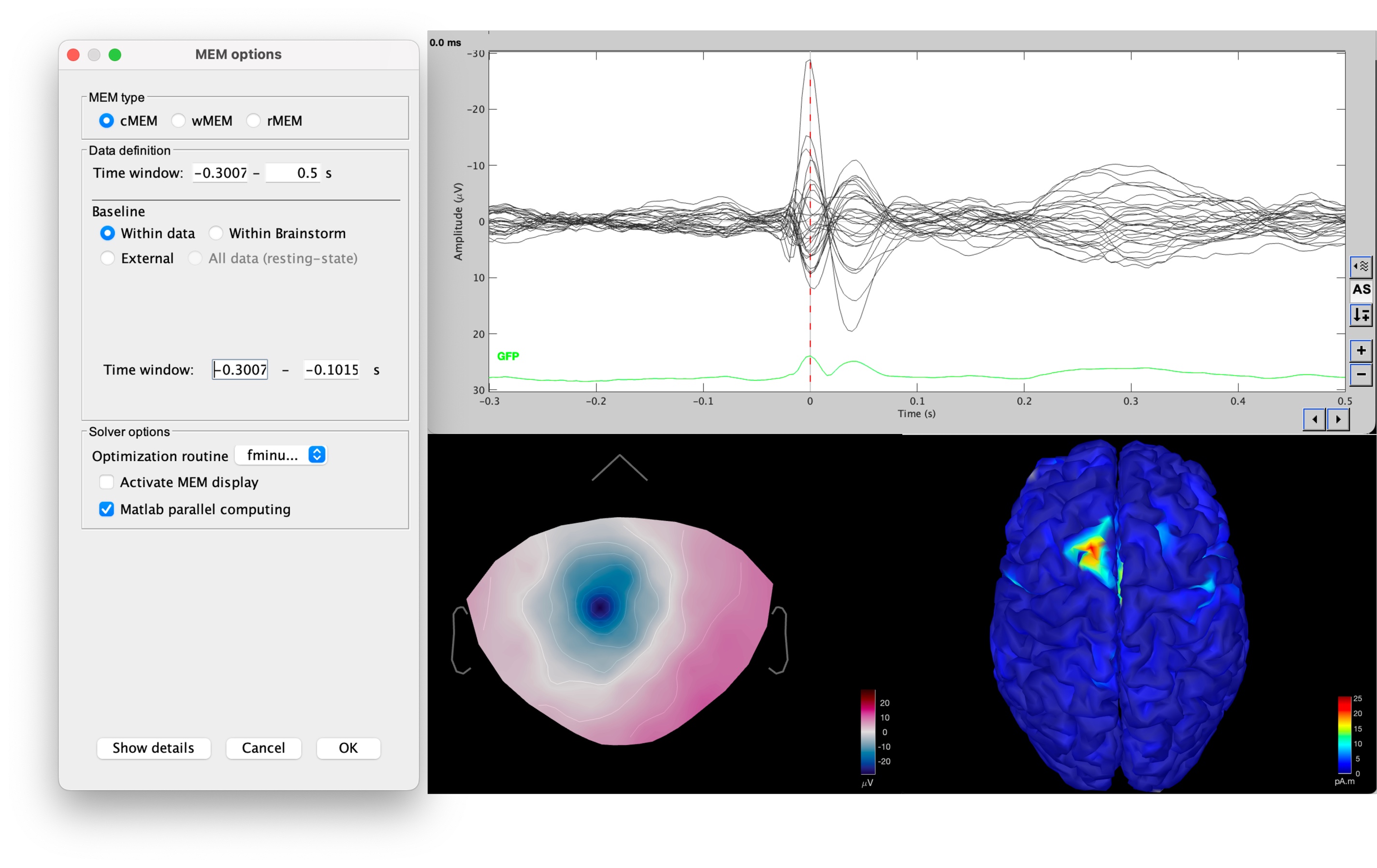This screenshot has height=868, width=1377.
Task: Select External baseline option
Action: point(107,259)
